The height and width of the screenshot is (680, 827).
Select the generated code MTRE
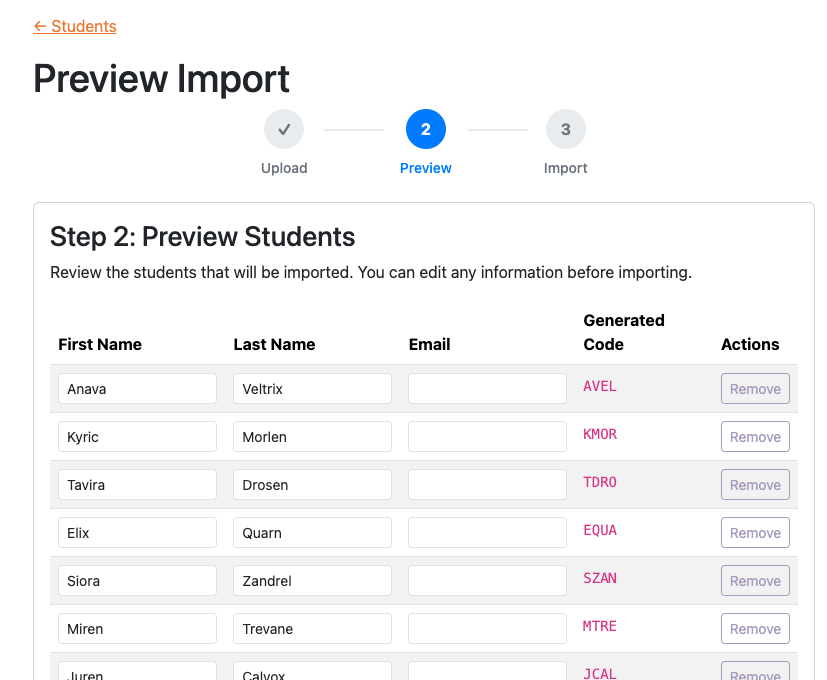tap(599, 626)
